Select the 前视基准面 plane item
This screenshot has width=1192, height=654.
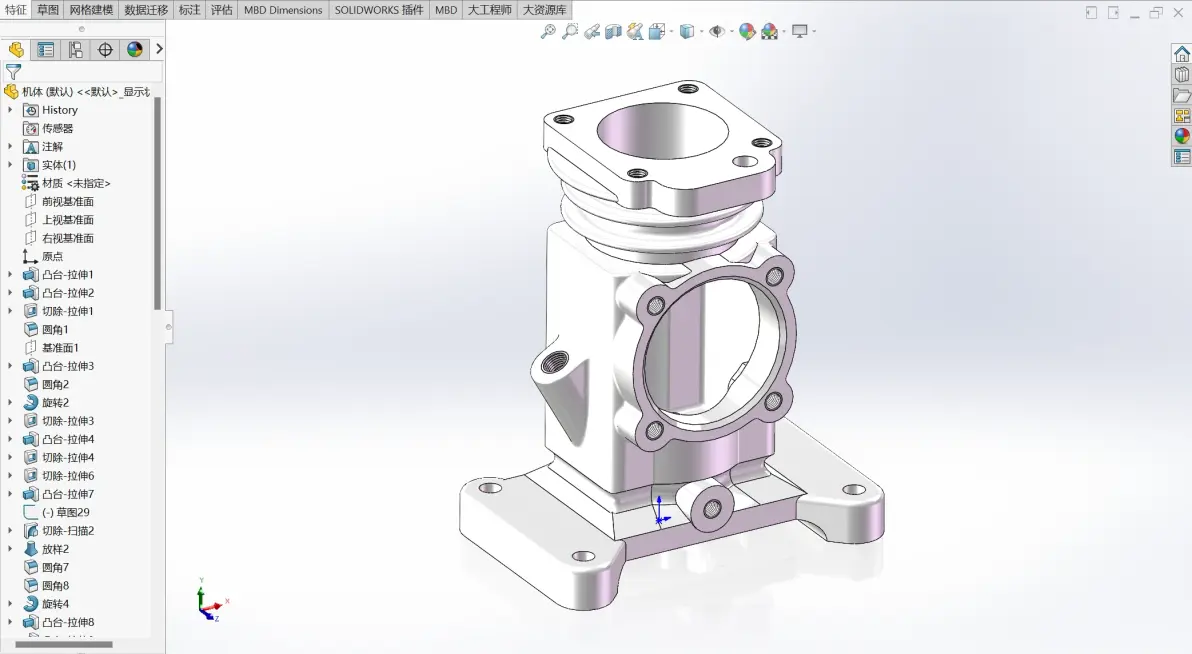[68, 202]
